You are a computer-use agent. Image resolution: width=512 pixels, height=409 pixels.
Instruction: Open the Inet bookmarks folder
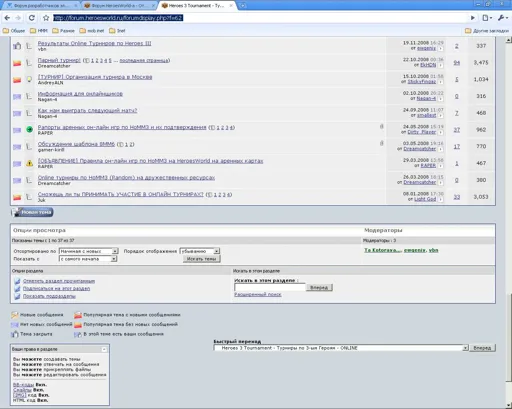[x=117, y=31]
